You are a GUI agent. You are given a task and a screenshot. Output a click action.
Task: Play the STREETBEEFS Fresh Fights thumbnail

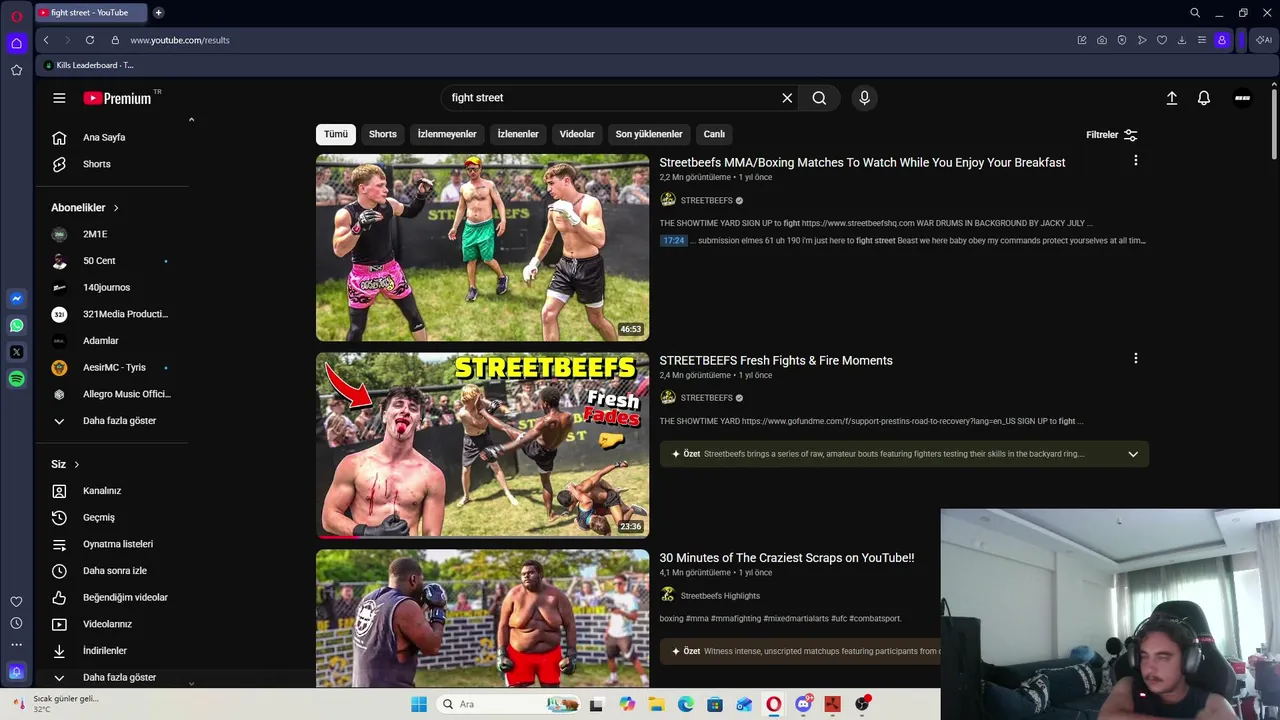pyautogui.click(x=482, y=445)
